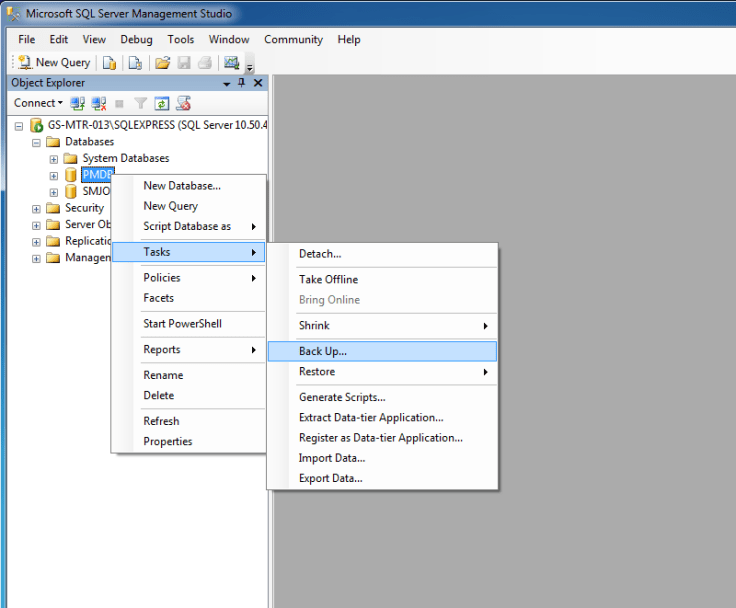The height and width of the screenshot is (608, 736).
Task: Click the Disconnect server icon
Action: click(x=98, y=103)
